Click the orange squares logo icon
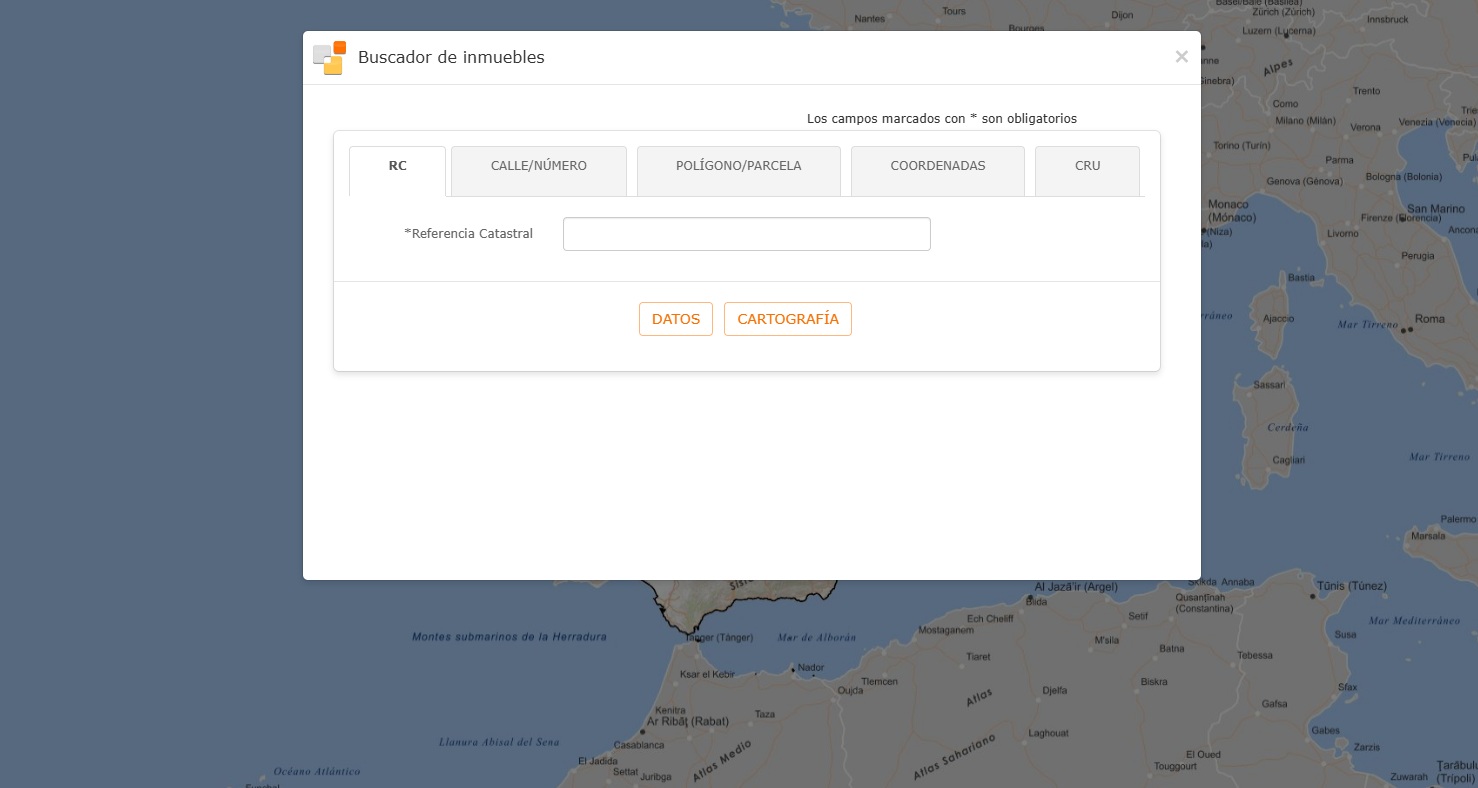 click(x=329, y=58)
